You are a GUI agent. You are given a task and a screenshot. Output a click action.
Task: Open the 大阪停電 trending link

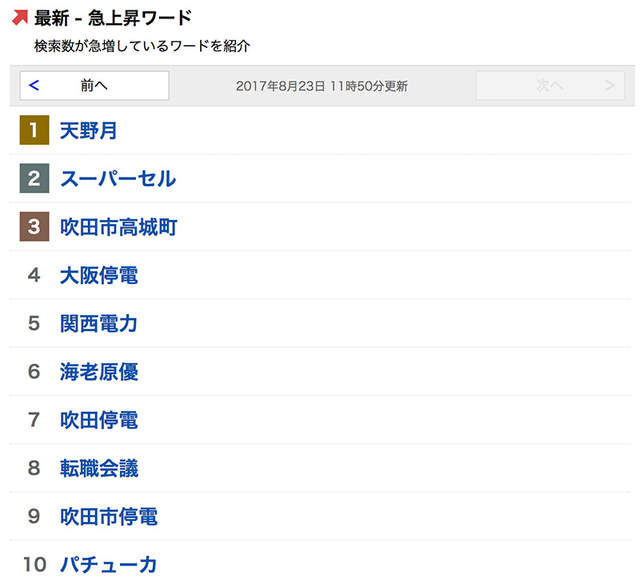(98, 275)
